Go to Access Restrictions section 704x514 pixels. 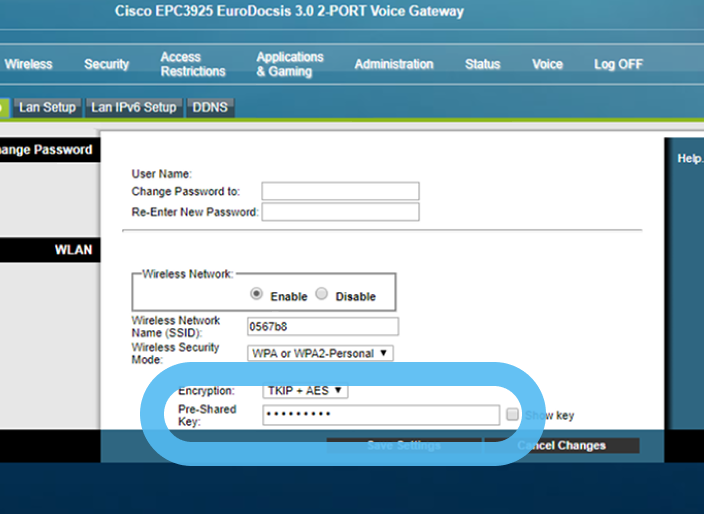(x=193, y=64)
